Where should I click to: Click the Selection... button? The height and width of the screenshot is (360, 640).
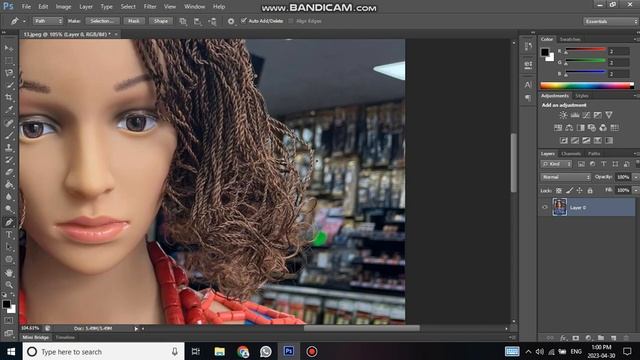pos(102,21)
